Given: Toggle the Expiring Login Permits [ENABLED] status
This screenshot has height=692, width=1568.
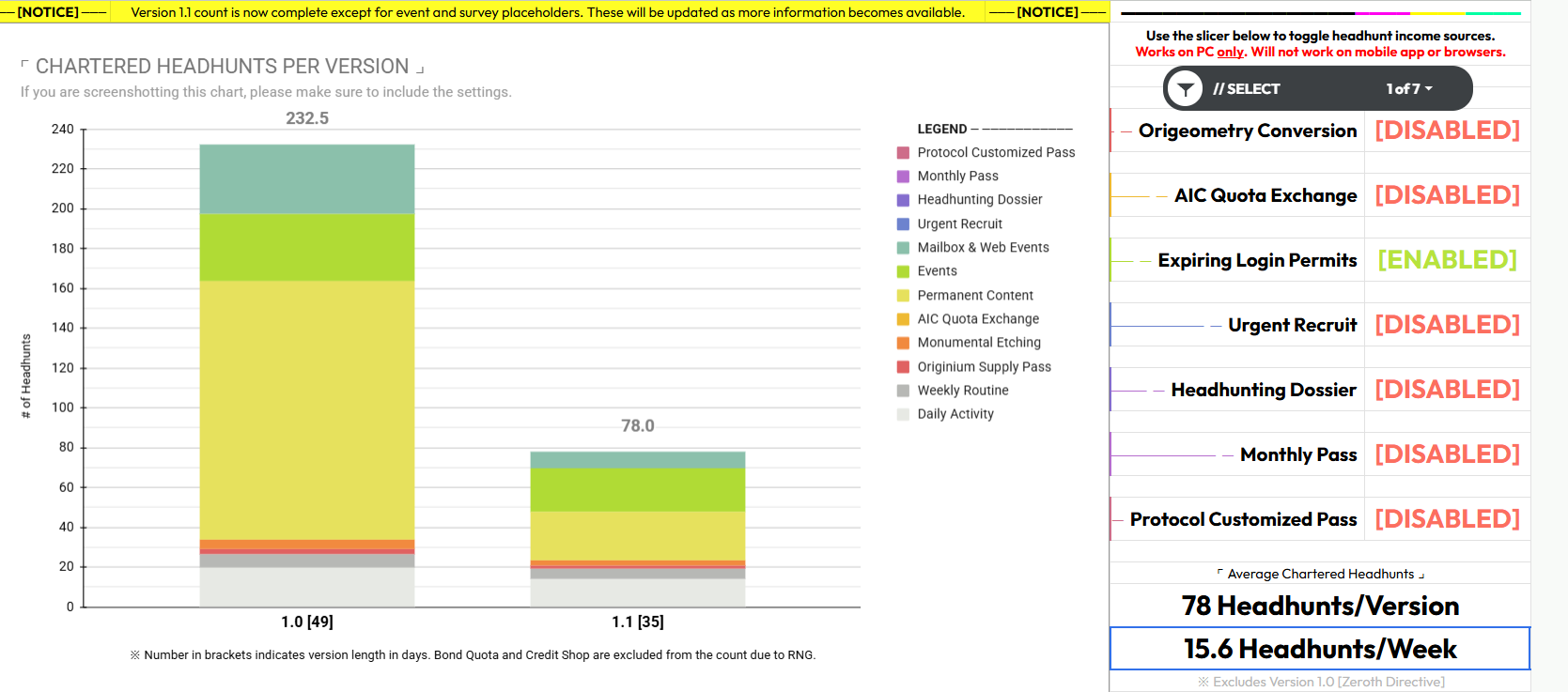Looking at the screenshot, I should click(x=1447, y=260).
